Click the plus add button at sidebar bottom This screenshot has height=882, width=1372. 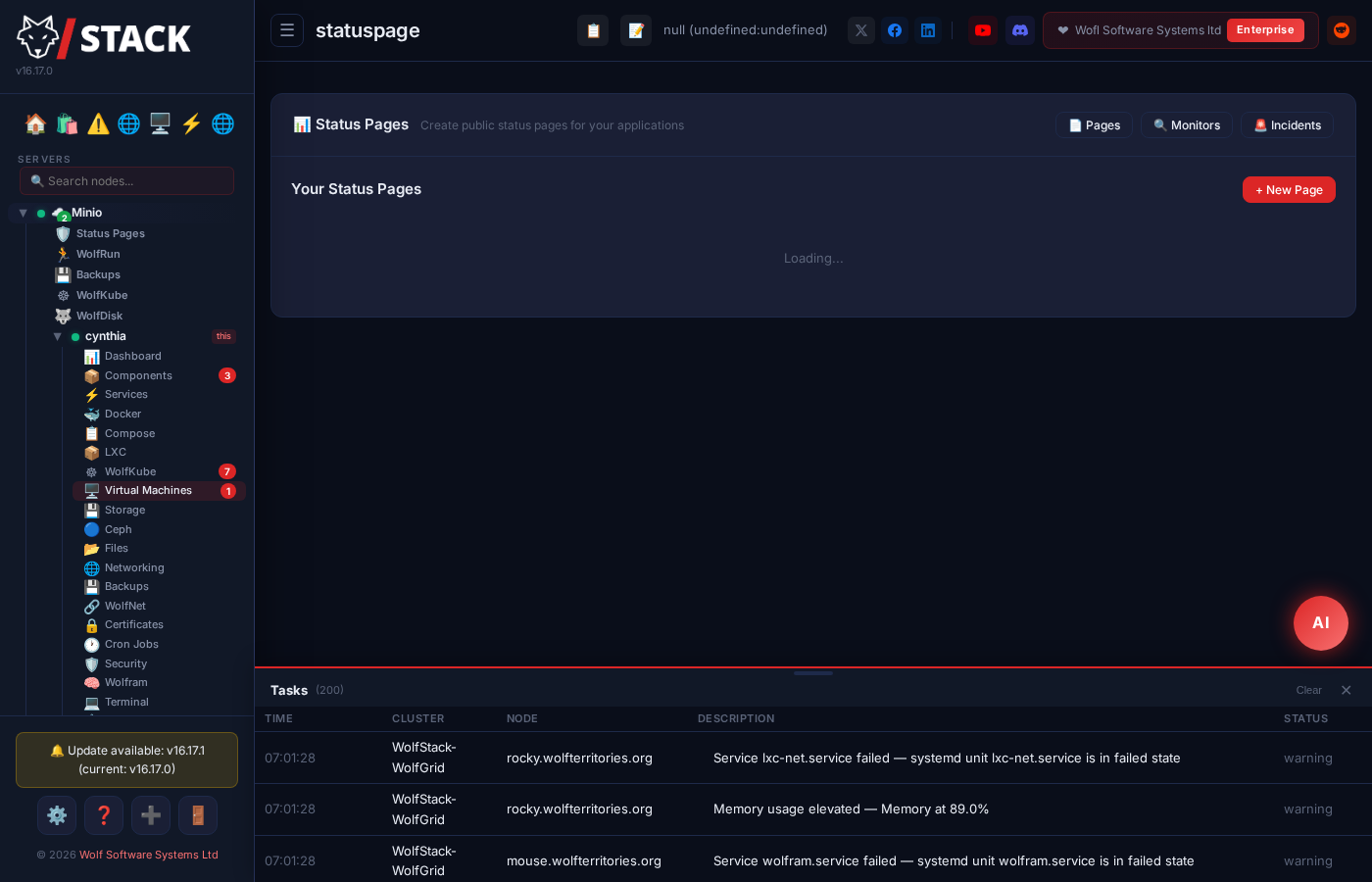click(151, 815)
